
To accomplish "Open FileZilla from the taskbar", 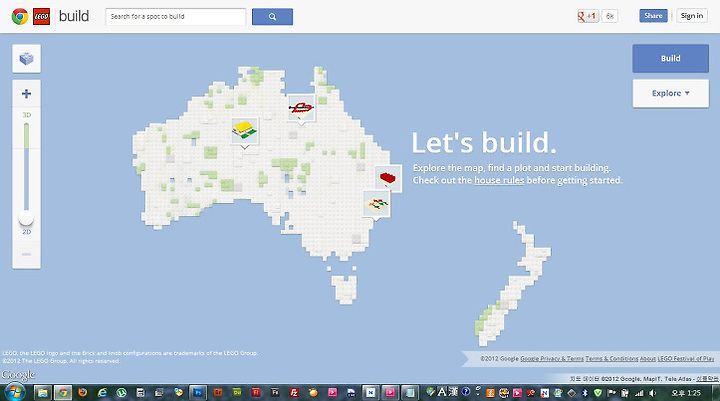I will 294,392.
